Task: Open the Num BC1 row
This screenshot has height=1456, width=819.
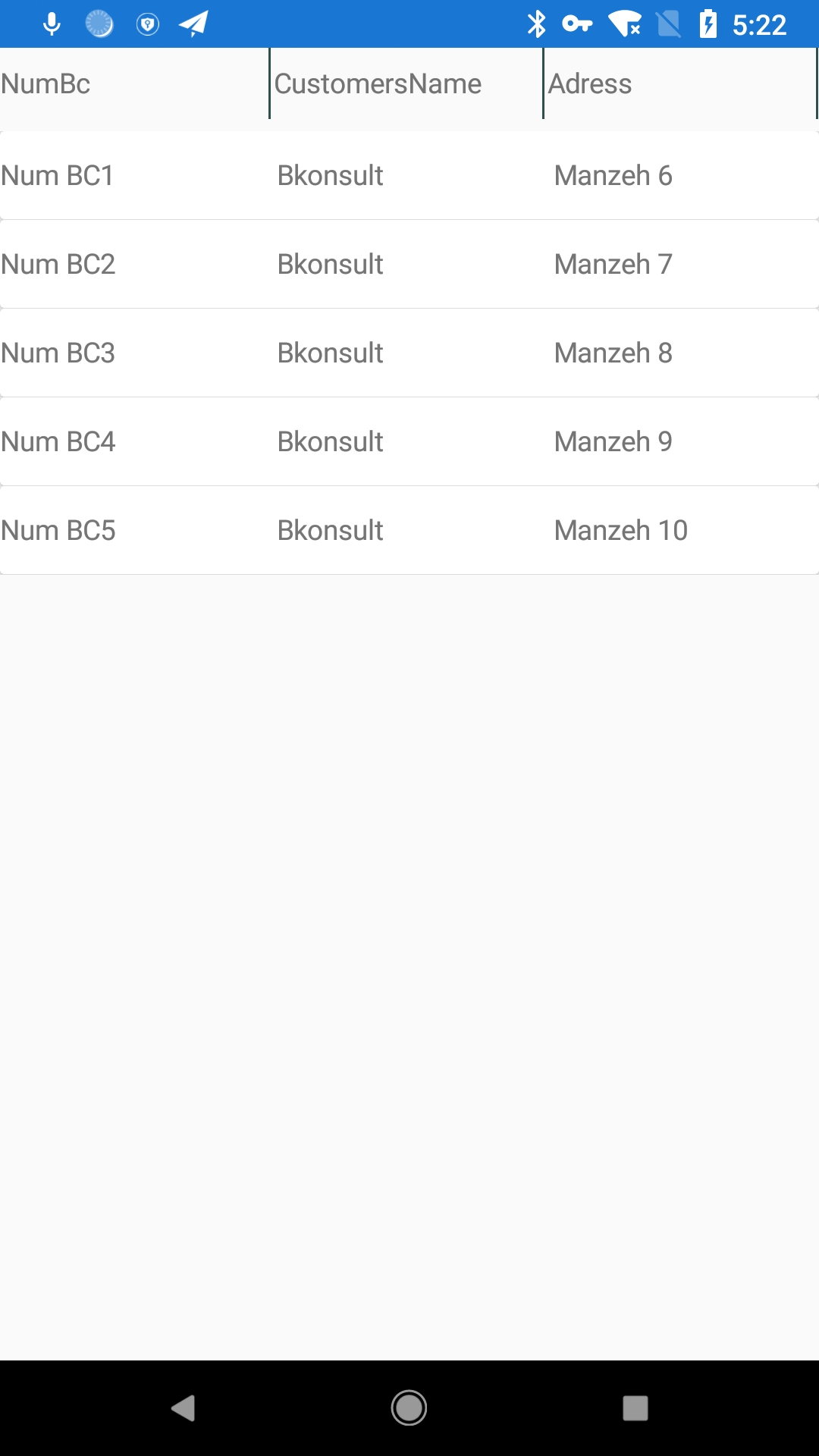Action: pos(409,175)
